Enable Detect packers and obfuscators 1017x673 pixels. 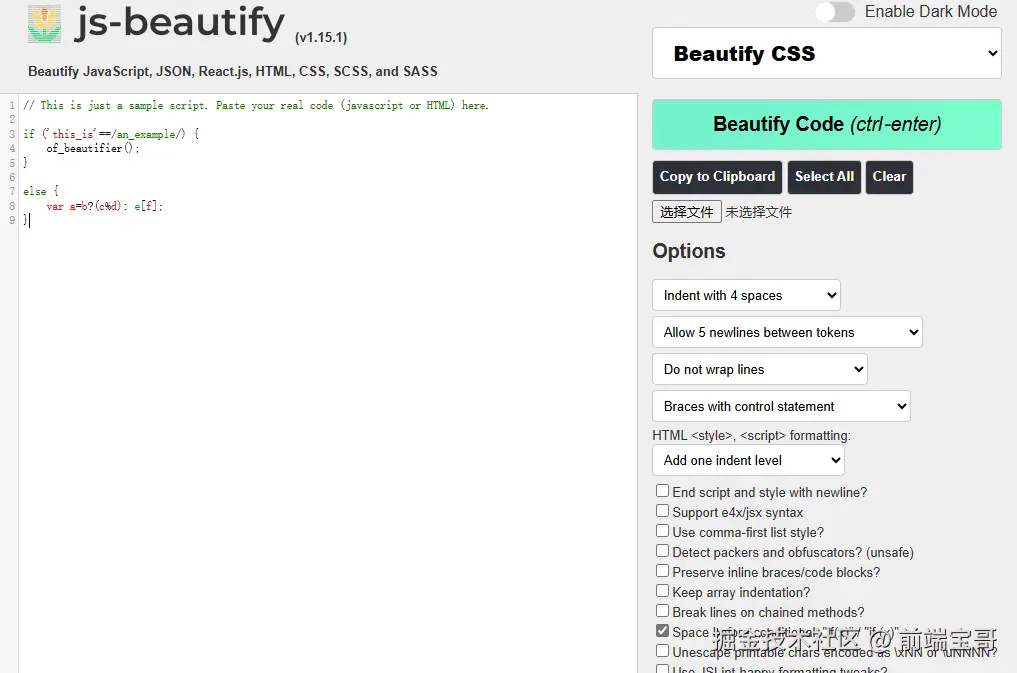pos(662,551)
